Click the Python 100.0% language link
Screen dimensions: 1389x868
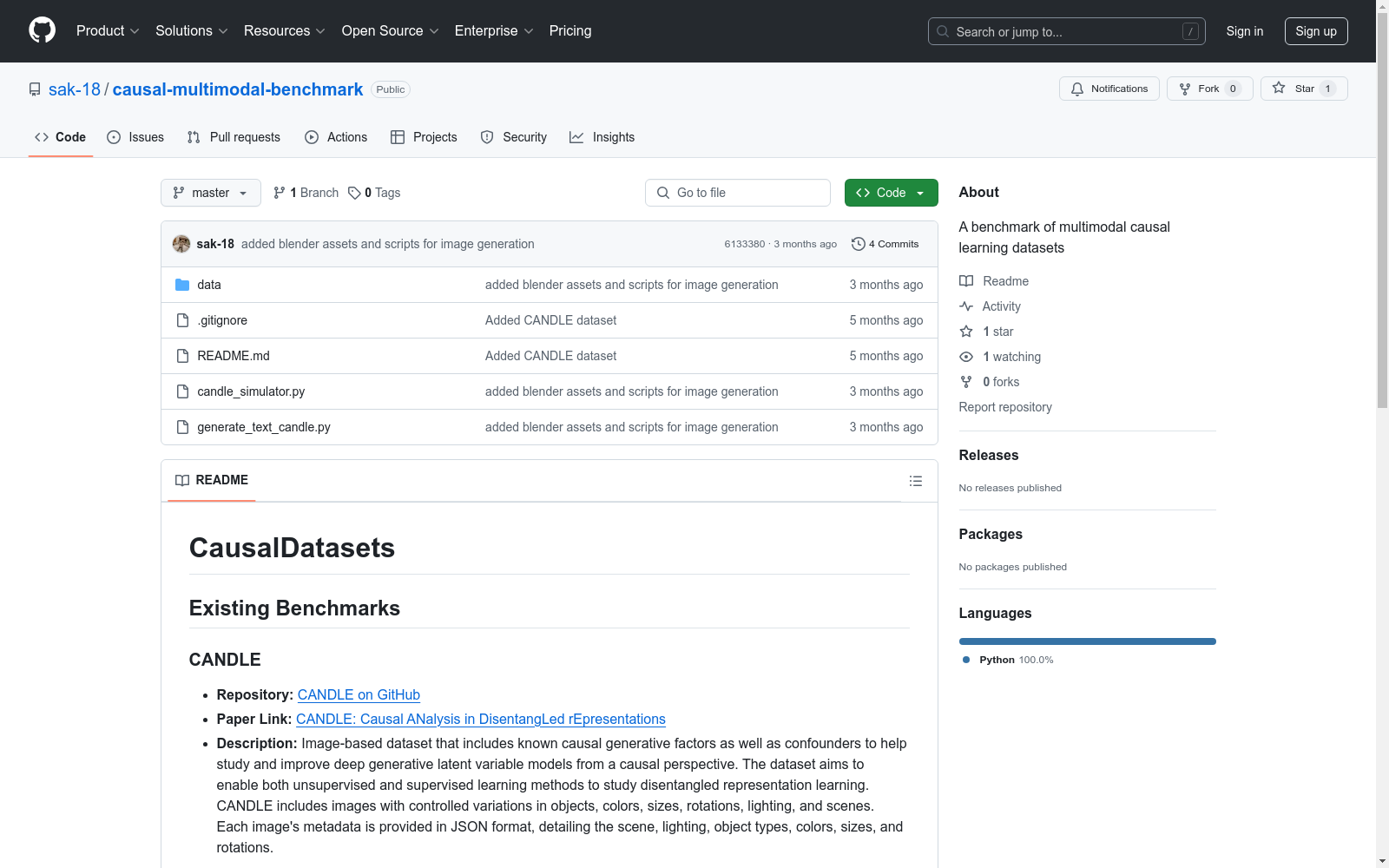click(1008, 660)
